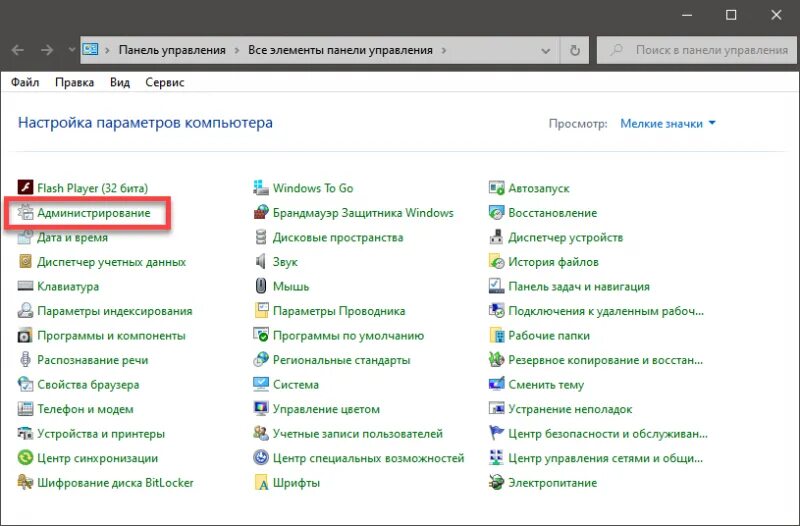Click the Система monitor icon
The width and height of the screenshot is (800, 526).
pyautogui.click(x=261, y=384)
